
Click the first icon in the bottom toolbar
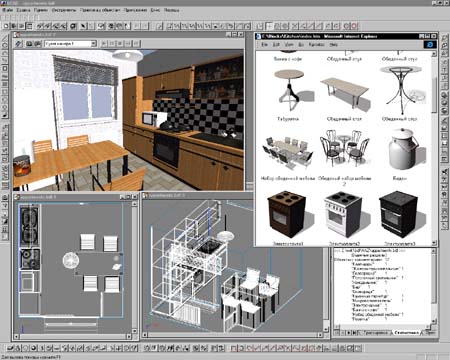coord(10,348)
